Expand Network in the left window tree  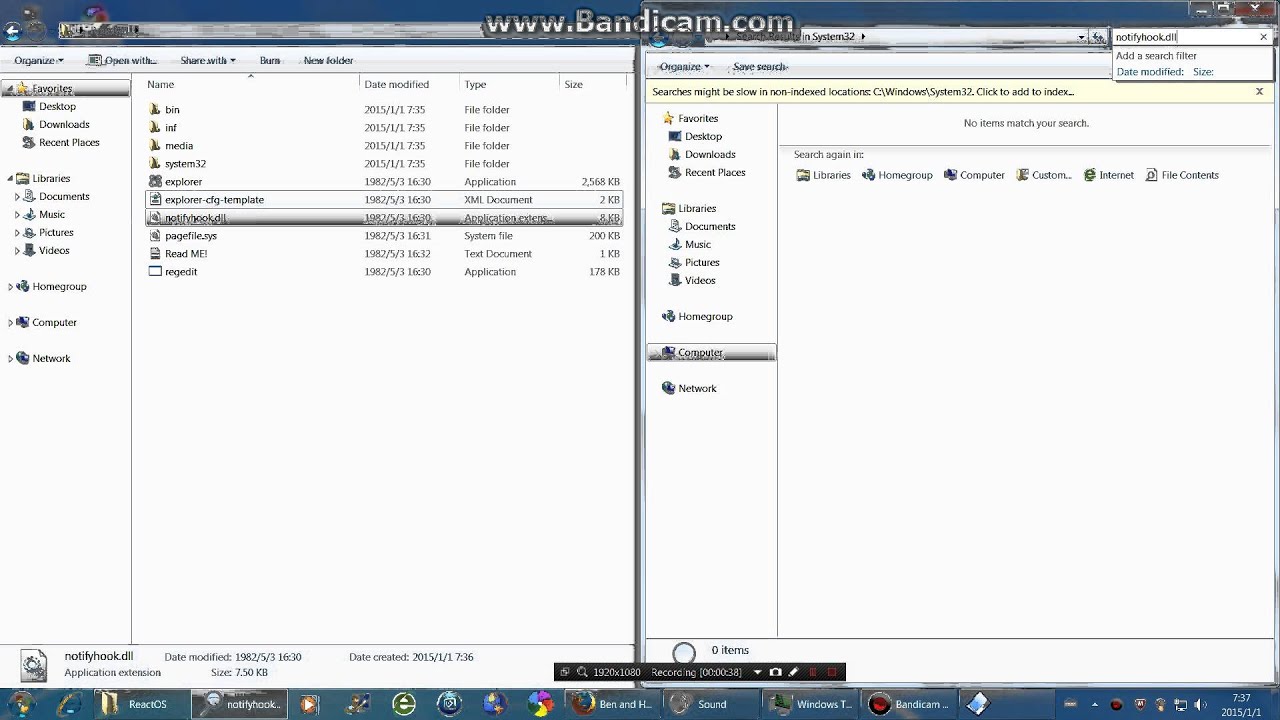[10, 359]
